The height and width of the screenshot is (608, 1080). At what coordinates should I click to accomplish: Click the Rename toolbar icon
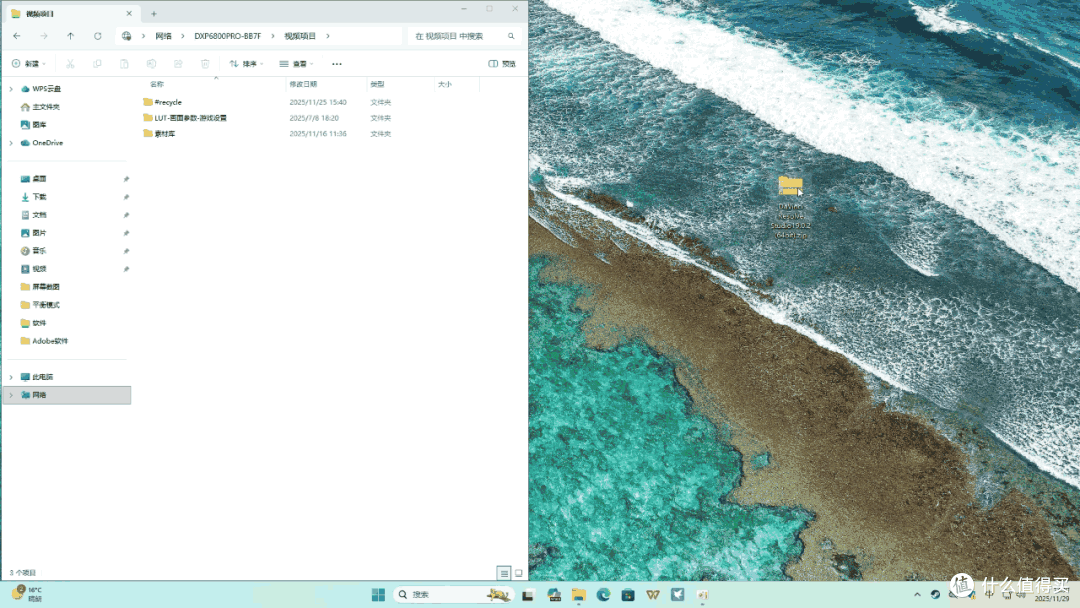(151, 63)
